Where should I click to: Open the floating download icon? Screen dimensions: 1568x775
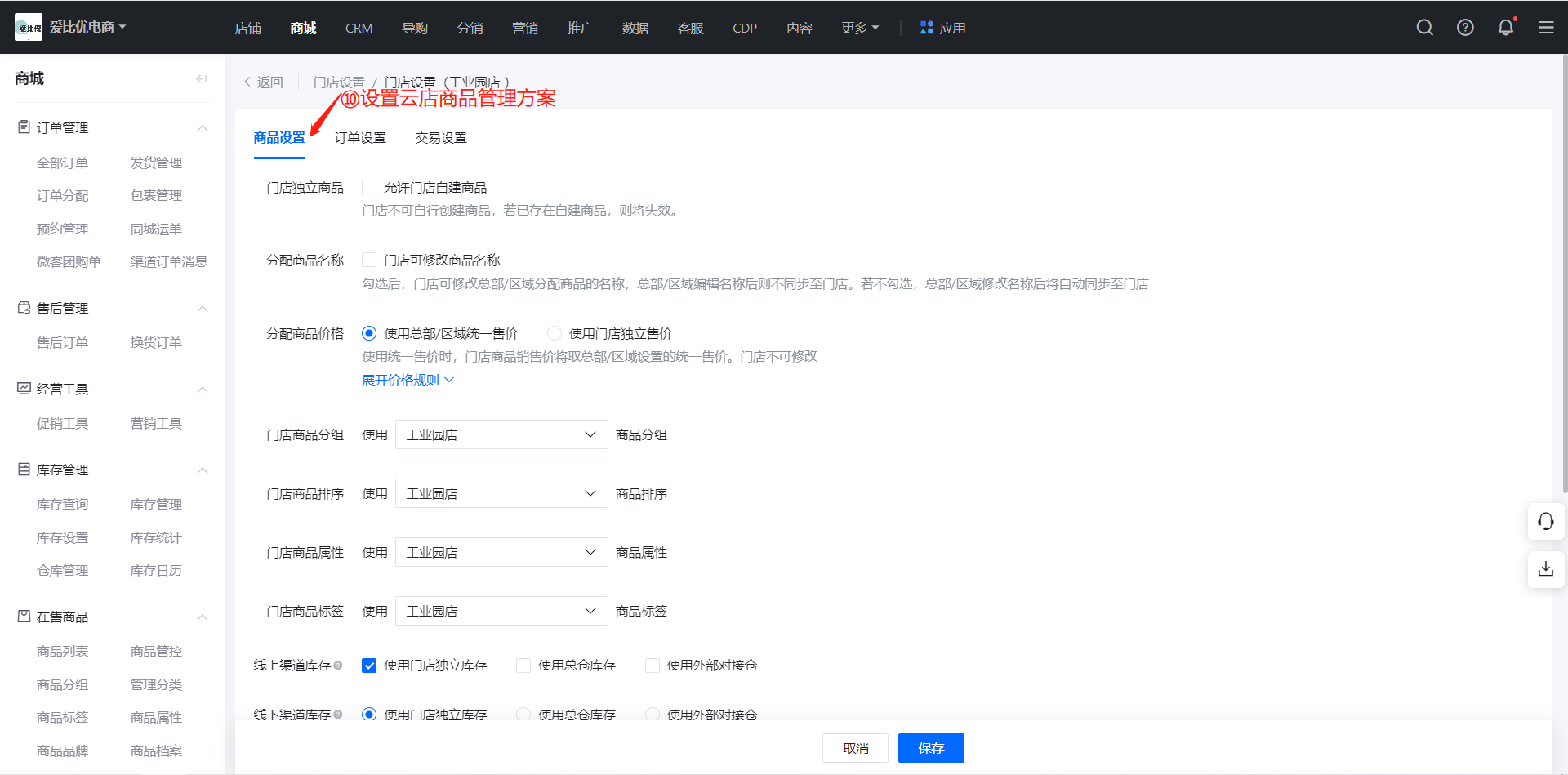1546,568
